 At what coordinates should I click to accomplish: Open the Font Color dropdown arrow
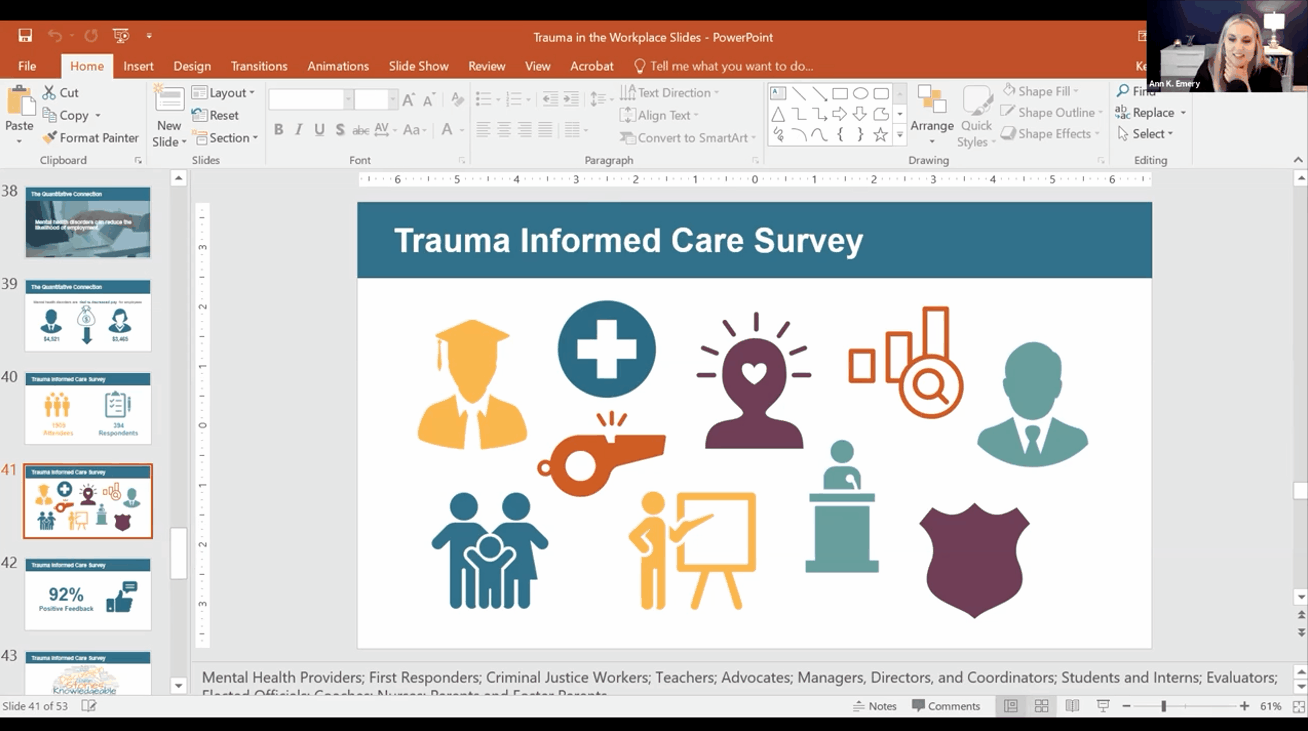coord(461,129)
